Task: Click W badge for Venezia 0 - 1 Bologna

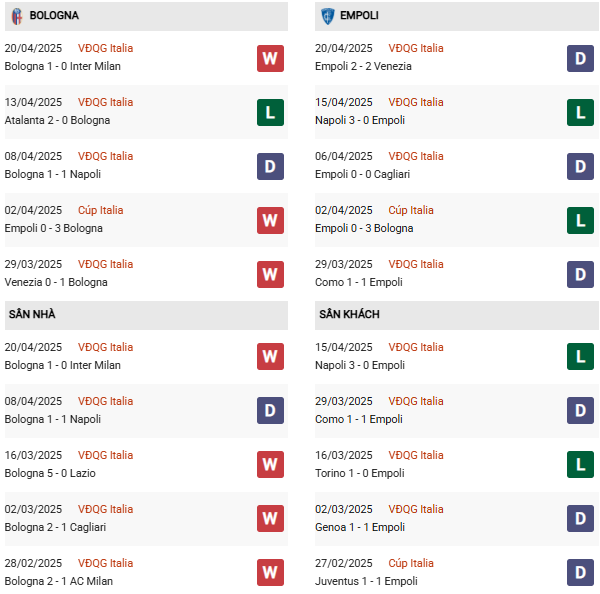Action: [270, 273]
